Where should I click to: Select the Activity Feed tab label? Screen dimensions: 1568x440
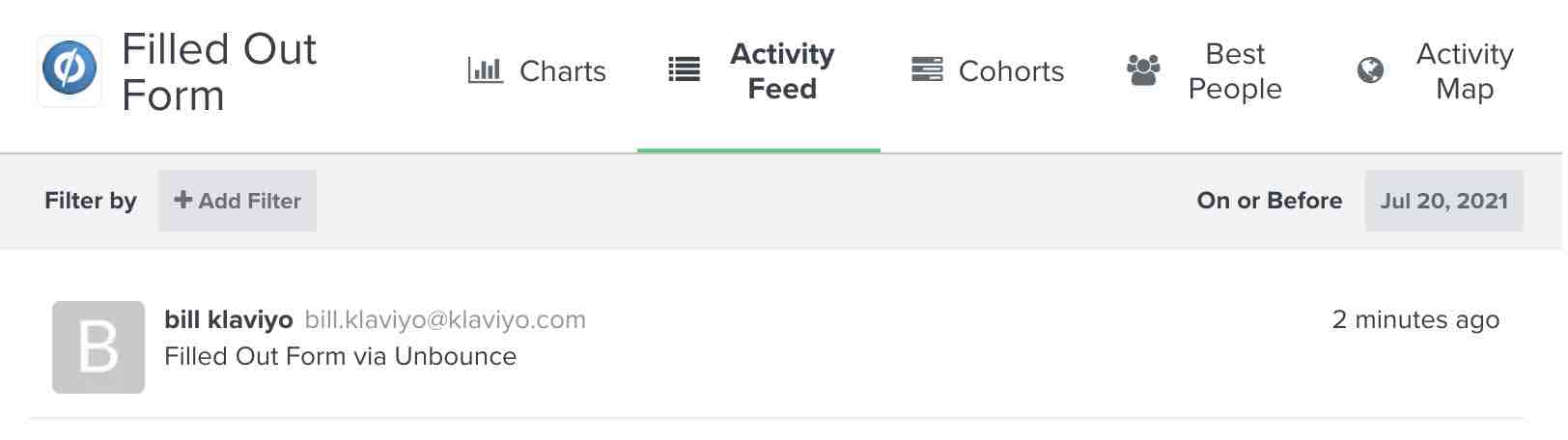[x=782, y=71]
